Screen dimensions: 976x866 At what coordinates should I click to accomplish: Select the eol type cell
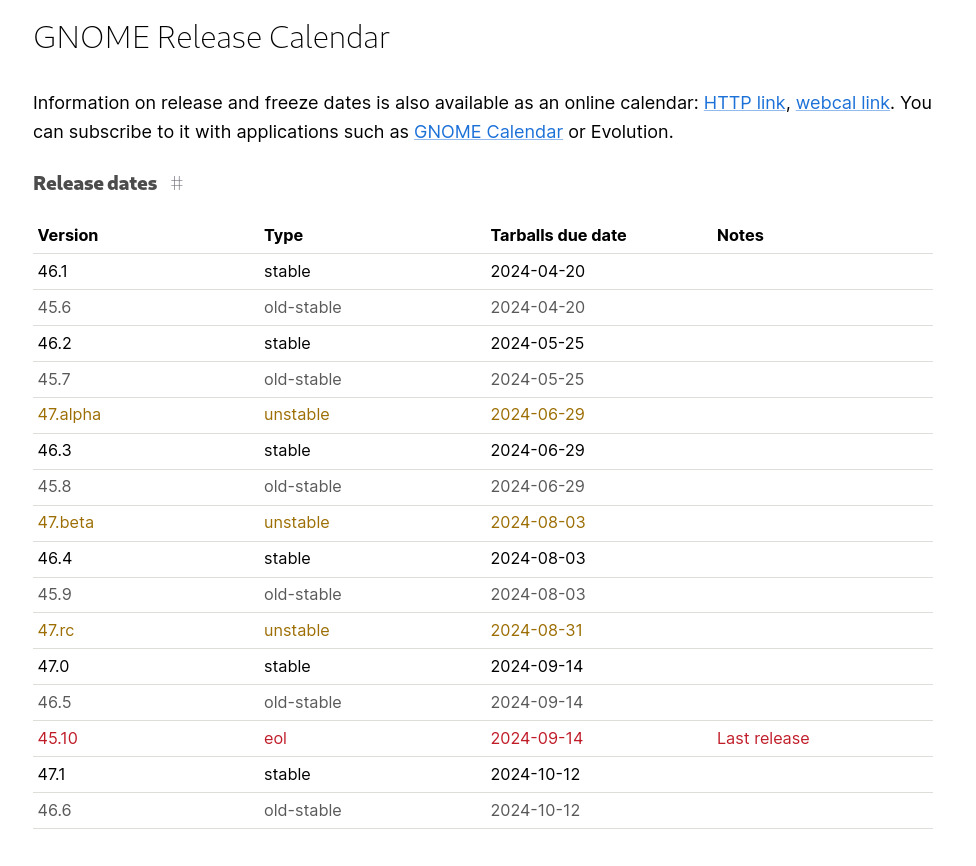coord(275,739)
